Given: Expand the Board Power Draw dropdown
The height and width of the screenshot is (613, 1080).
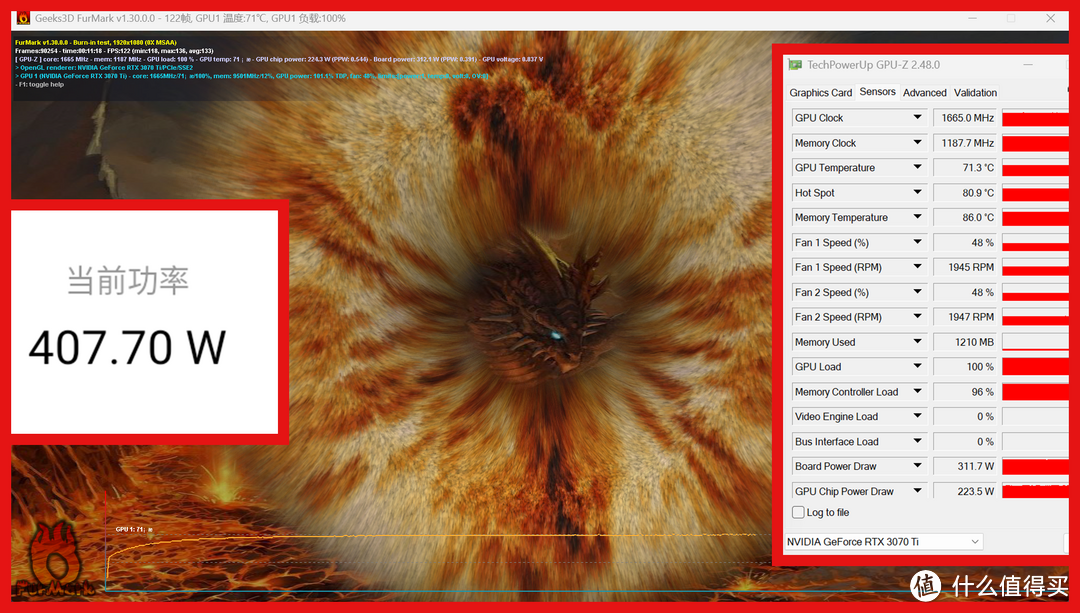Looking at the screenshot, I should (917, 466).
